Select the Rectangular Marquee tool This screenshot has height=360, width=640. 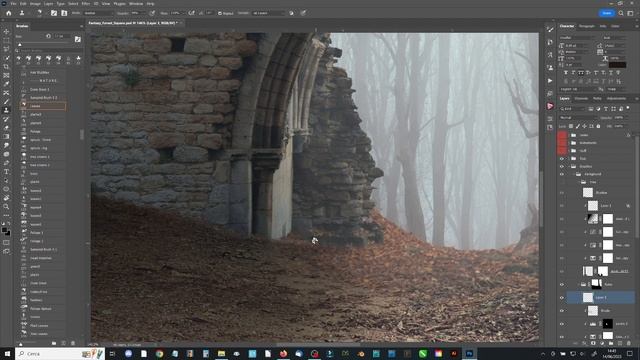pyautogui.click(x=6, y=40)
